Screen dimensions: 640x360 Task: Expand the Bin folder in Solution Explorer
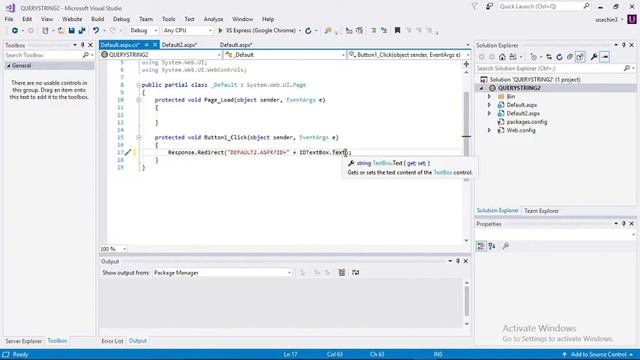pos(489,97)
